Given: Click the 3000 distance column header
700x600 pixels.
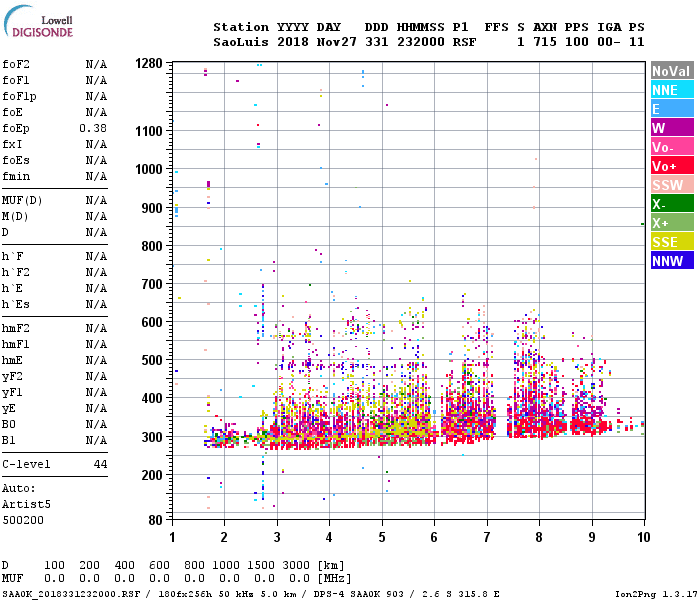Looking at the screenshot, I should click(x=296, y=565).
